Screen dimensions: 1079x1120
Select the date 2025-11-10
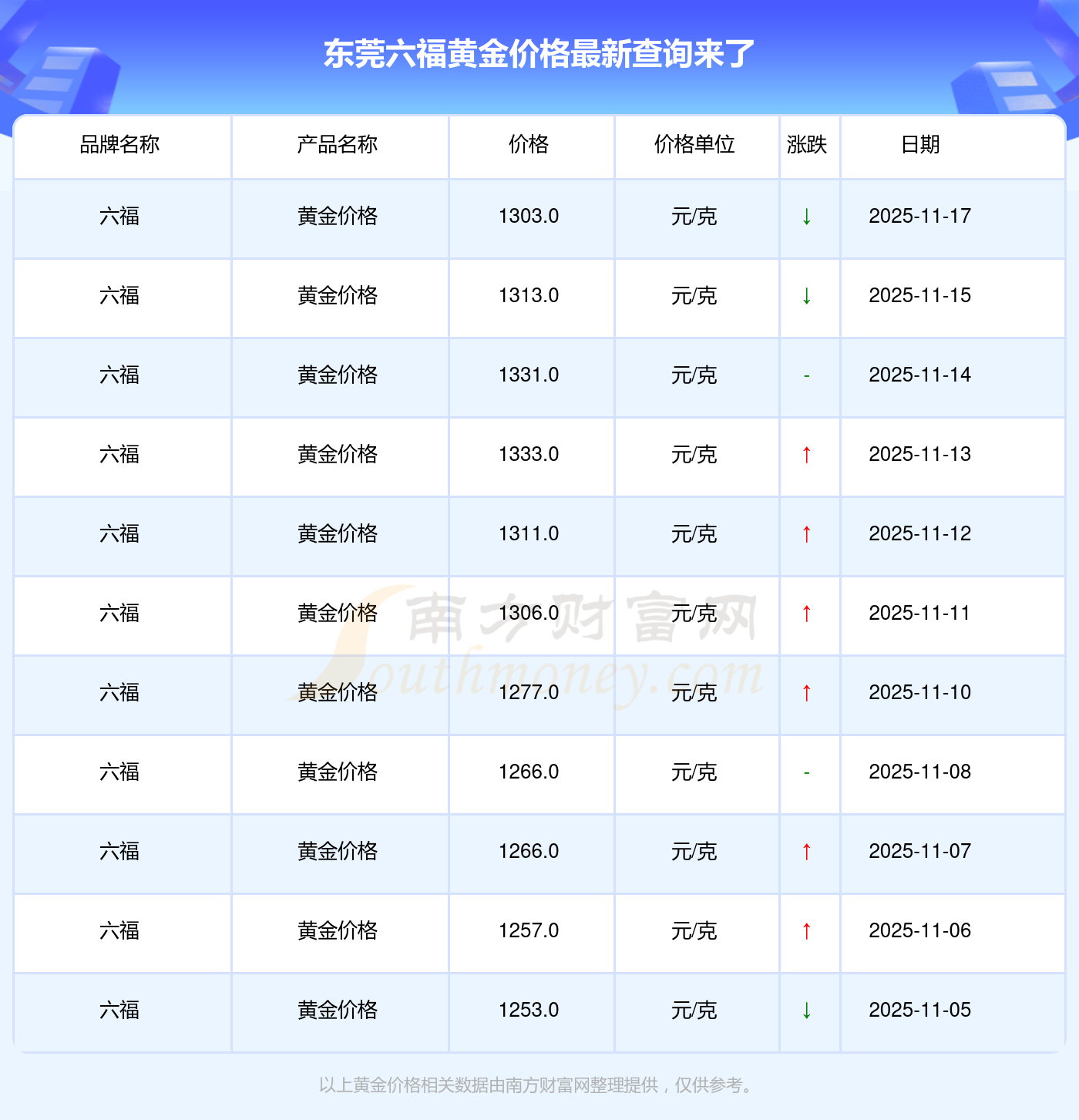coord(920,692)
